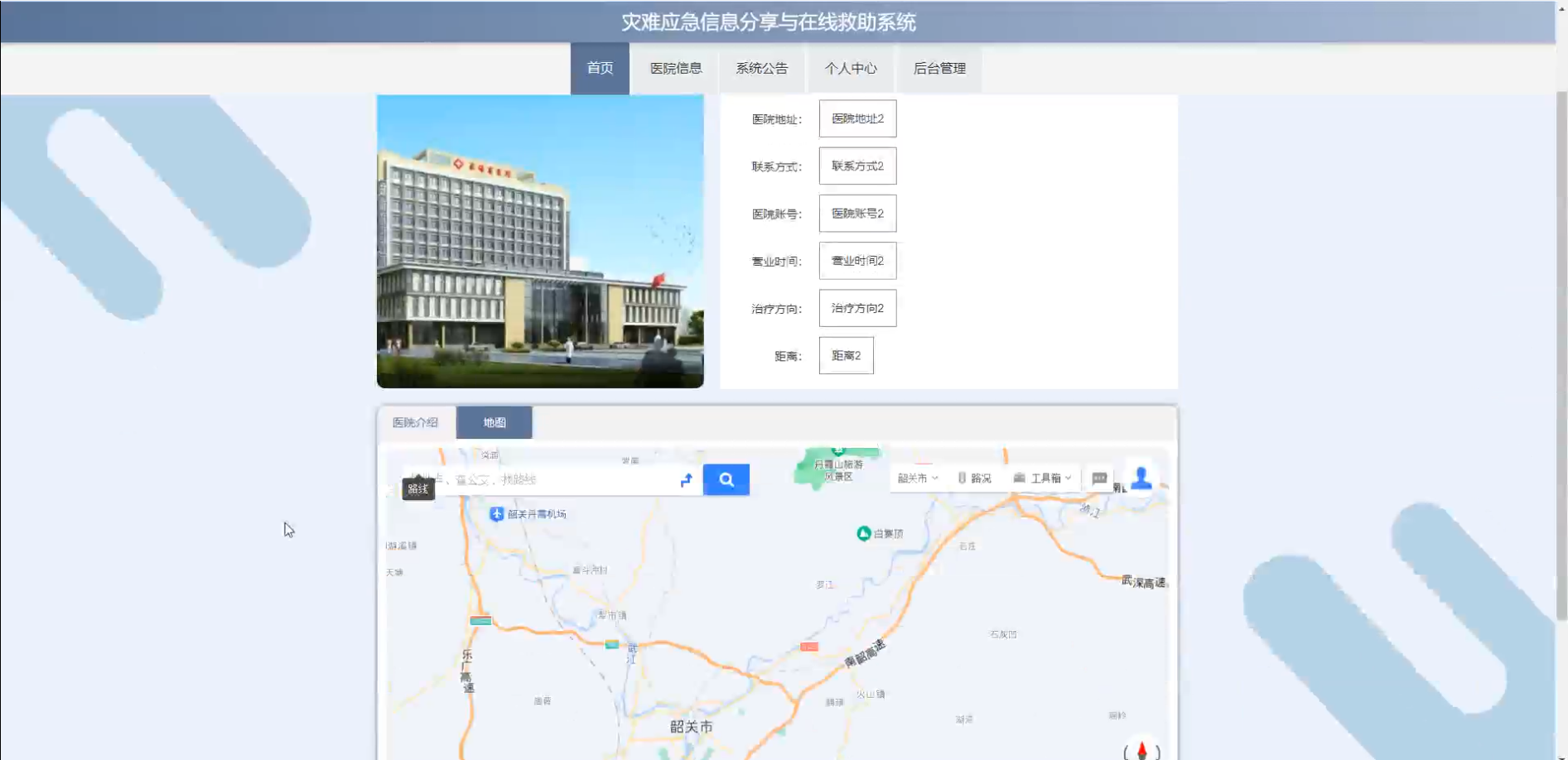Screen dimensions: 1568x760
Task: Click the site title 灾难应急信息分享与在线救助系统
Action: (769, 22)
